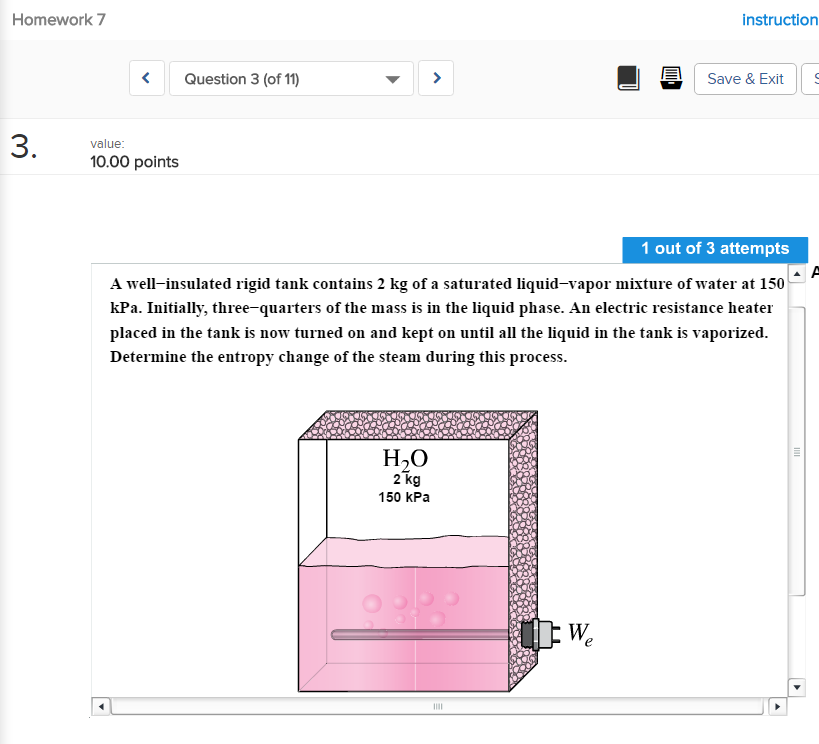Click the partially visible submit button

tap(814, 79)
